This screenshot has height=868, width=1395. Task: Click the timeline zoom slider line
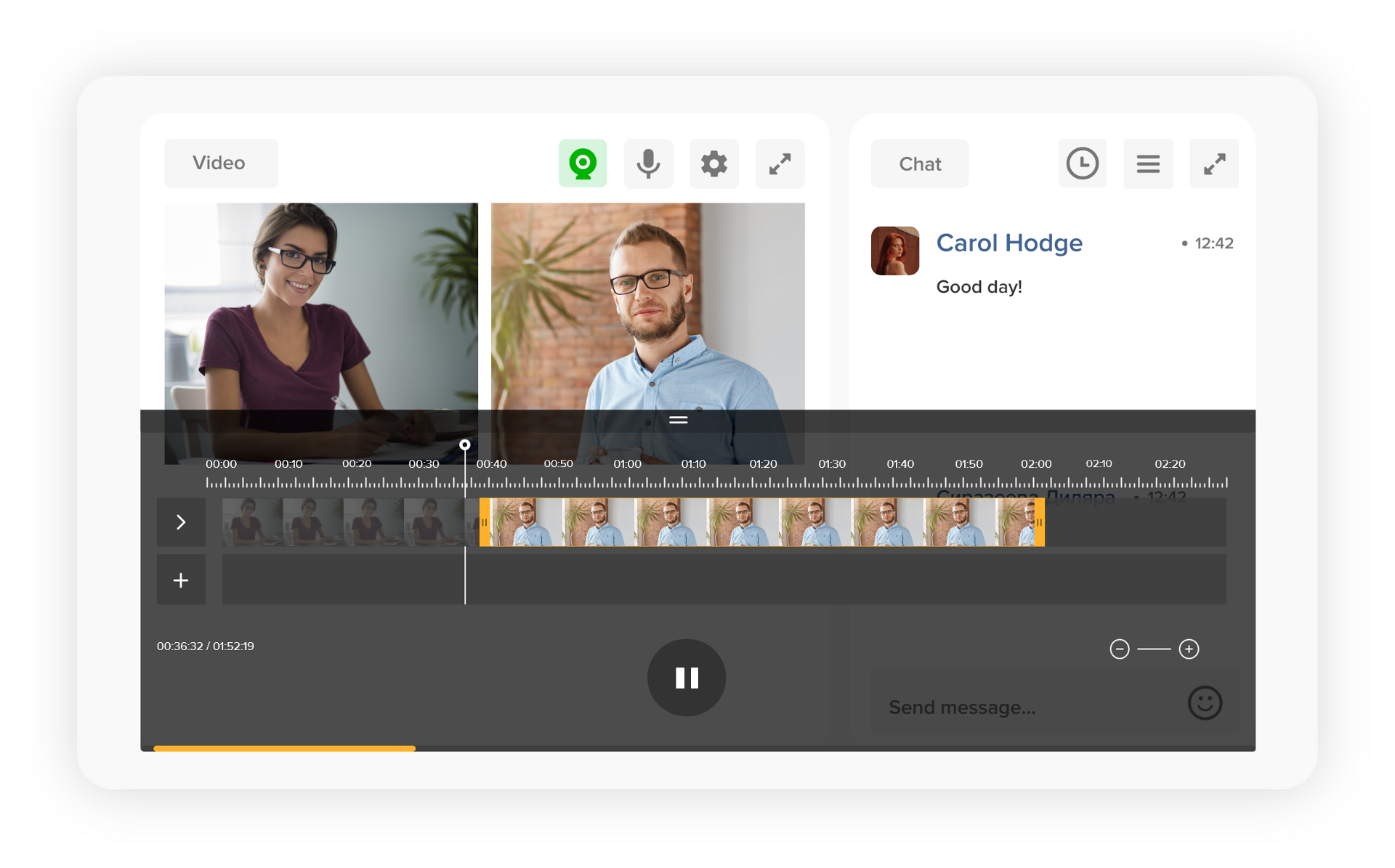click(x=1154, y=649)
